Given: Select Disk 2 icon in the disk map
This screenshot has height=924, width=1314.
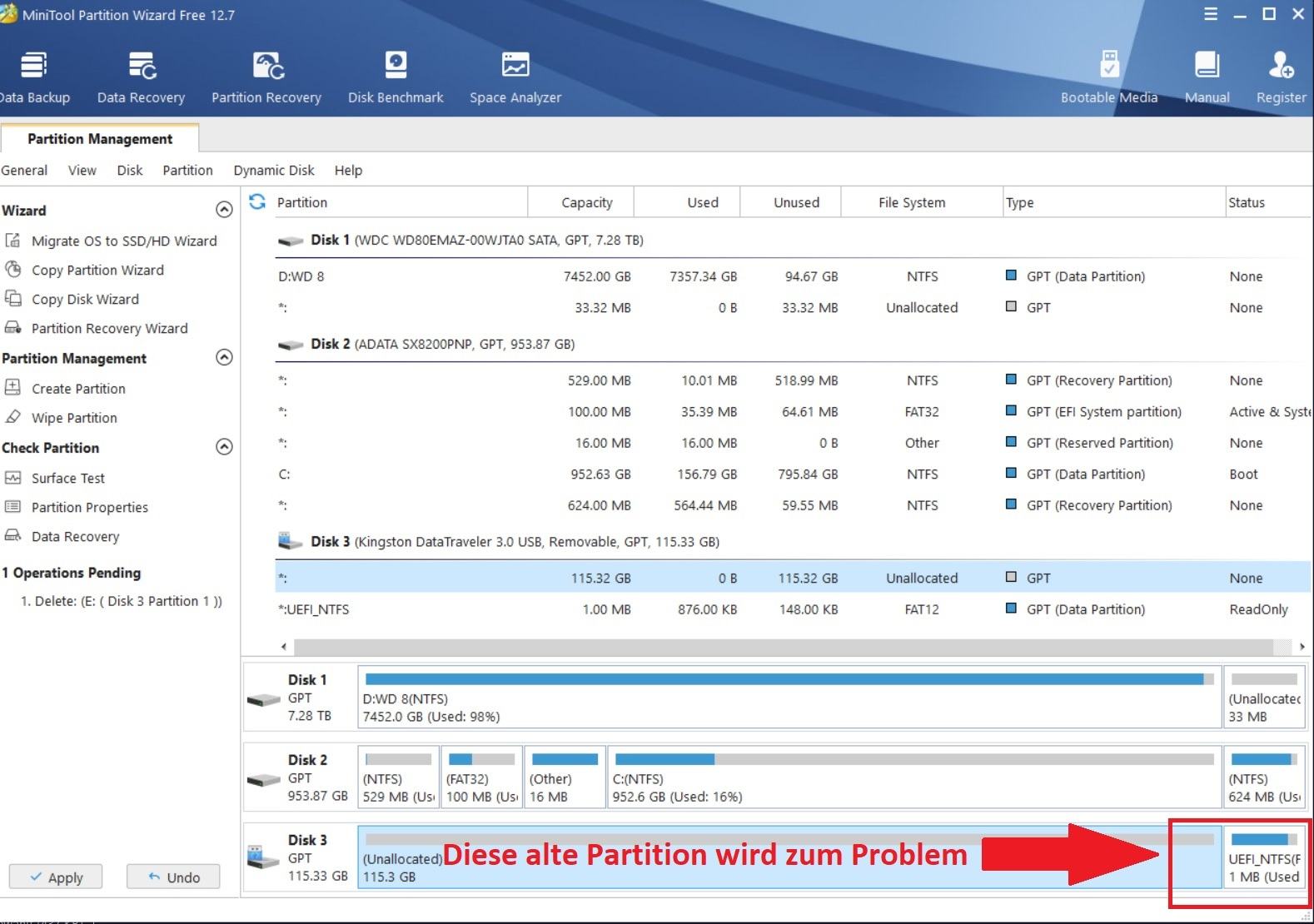Looking at the screenshot, I should 264,779.
